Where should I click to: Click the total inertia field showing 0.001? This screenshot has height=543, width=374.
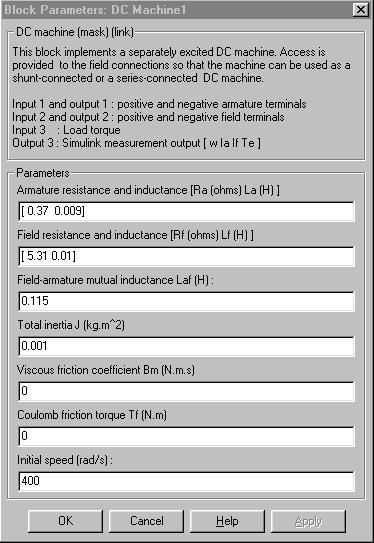pyautogui.click(x=186, y=346)
